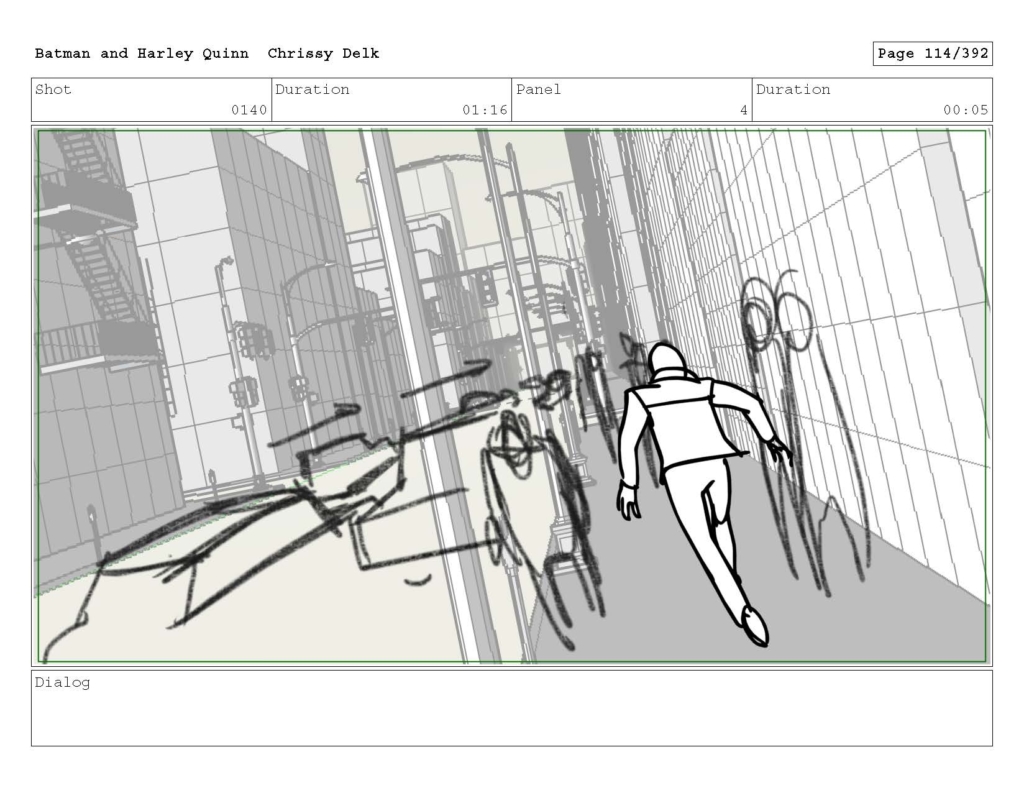This screenshot has width=1024, height=793.
Task: Click the storyboard panel image
Action: click(x=512, y=396)
